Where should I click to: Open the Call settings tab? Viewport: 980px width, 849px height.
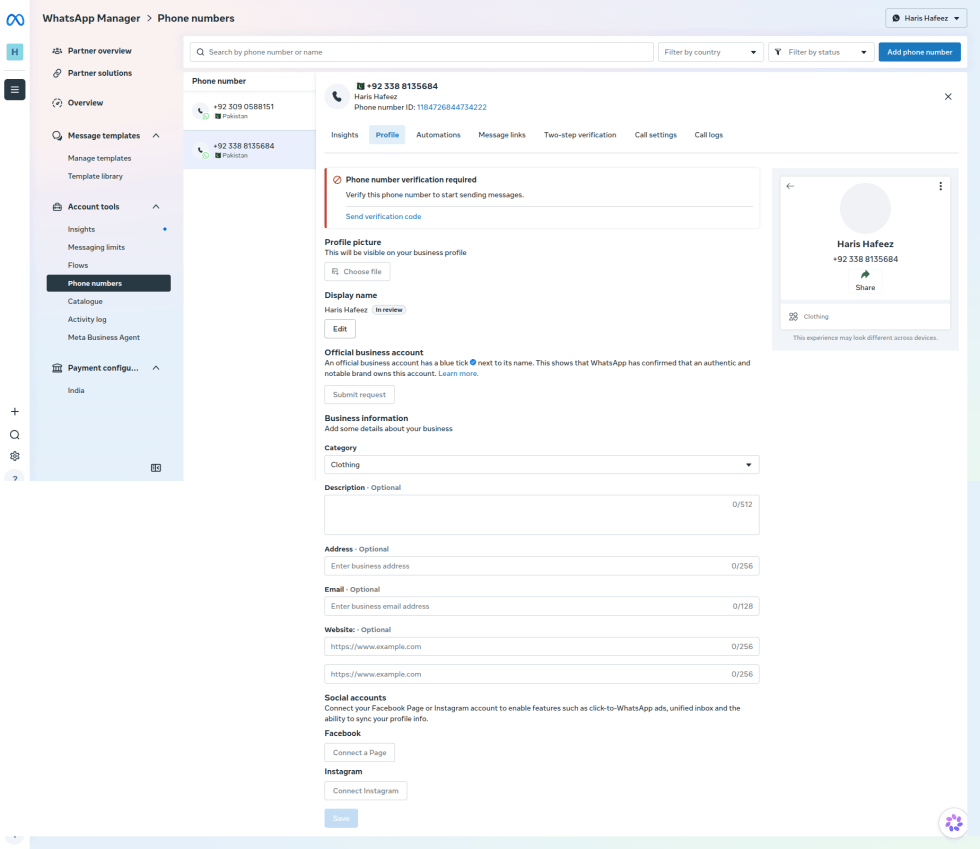tap(656, 135)
